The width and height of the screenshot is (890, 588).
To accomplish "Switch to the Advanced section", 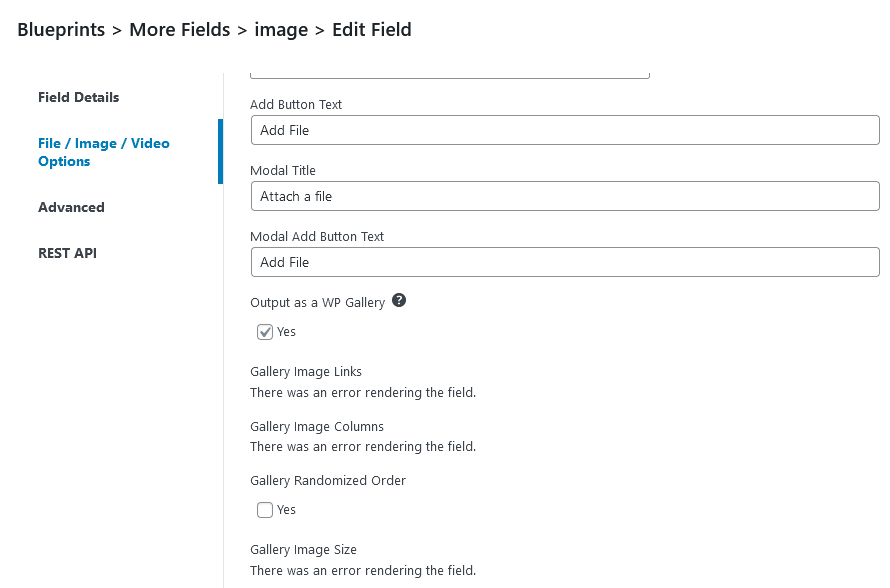I will click(x=71, y=207).
